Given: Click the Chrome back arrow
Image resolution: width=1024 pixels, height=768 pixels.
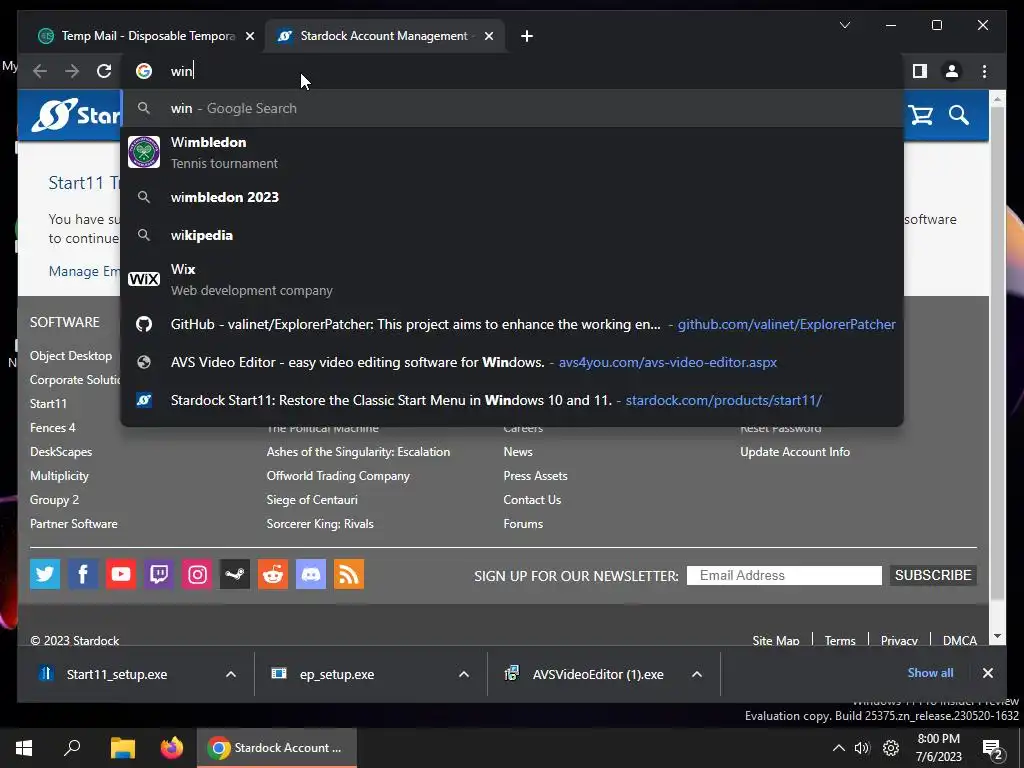Looking at the screenshot, I should (x=40, y=71).
